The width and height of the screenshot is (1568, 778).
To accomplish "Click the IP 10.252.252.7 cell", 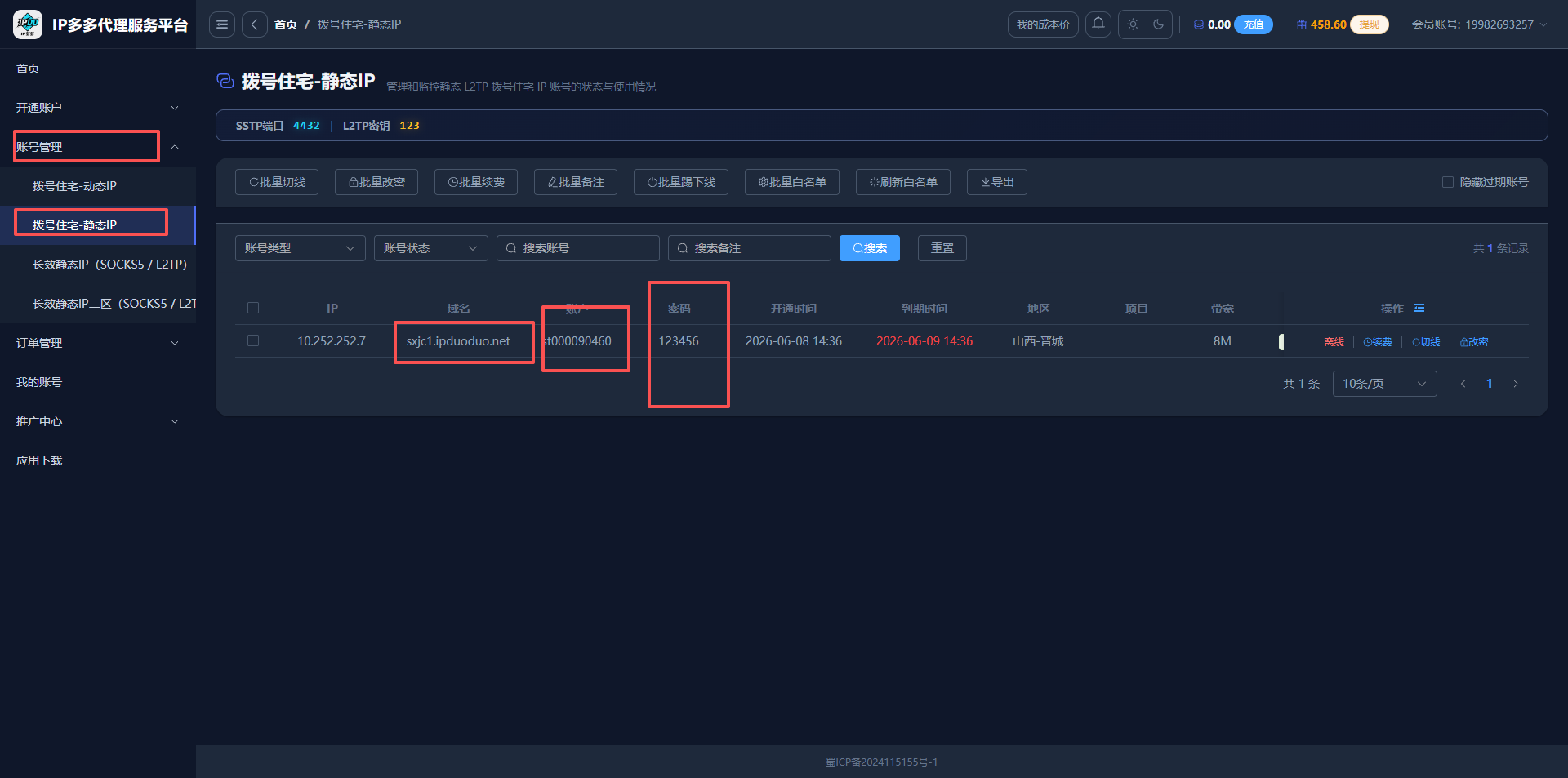I will click(x=332, y=341).
